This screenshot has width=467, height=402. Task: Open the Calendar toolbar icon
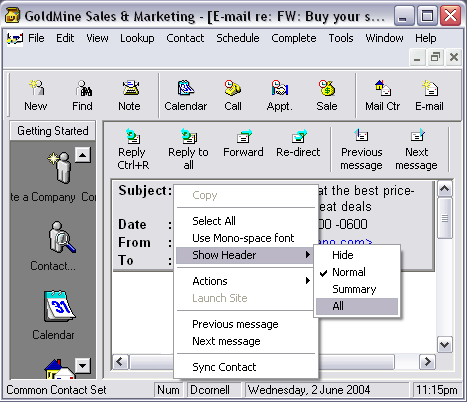186,95
